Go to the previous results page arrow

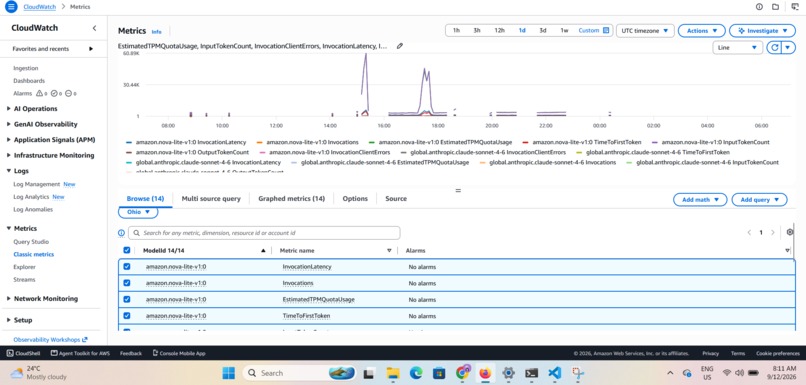pos(749,233)
